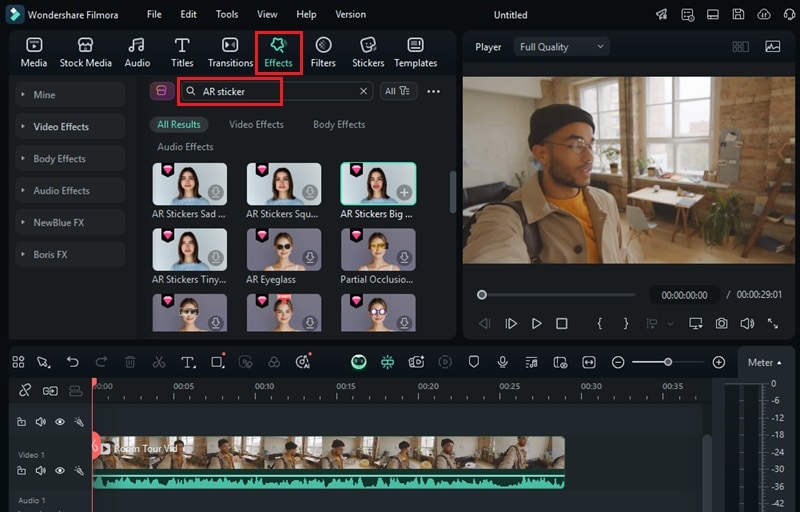Screen dimensions: 800x512
Task: Open the Full Quality dropdown
Action: pos(561,47)
